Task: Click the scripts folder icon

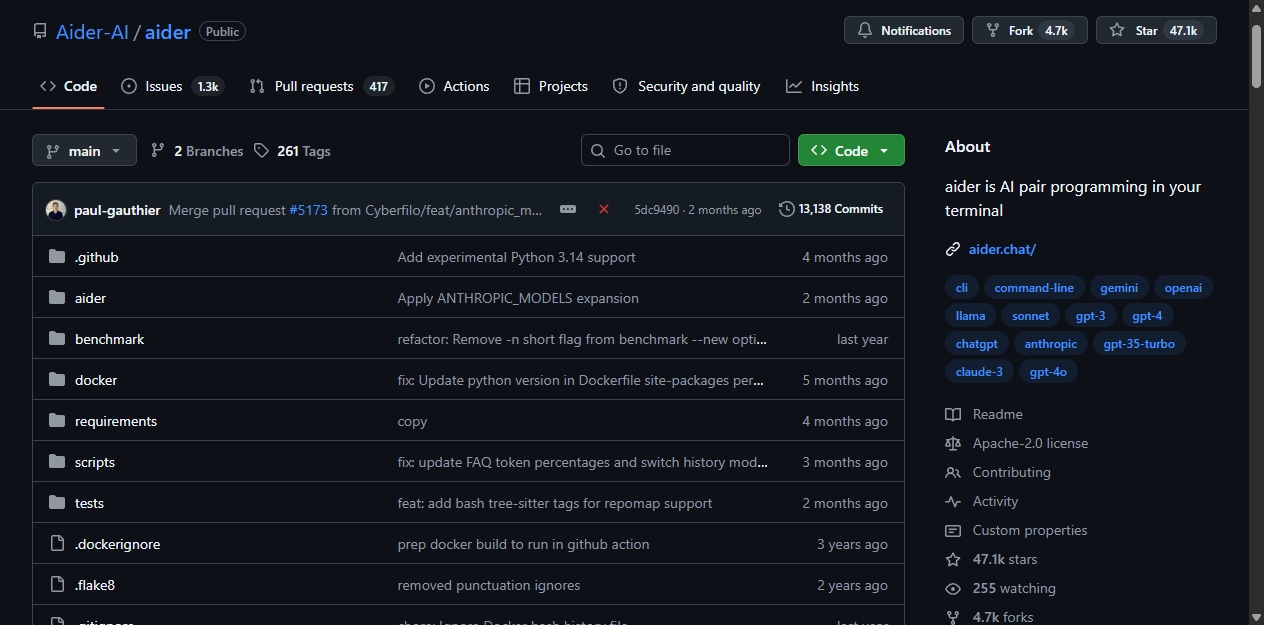Action: (x=57, y=462)
